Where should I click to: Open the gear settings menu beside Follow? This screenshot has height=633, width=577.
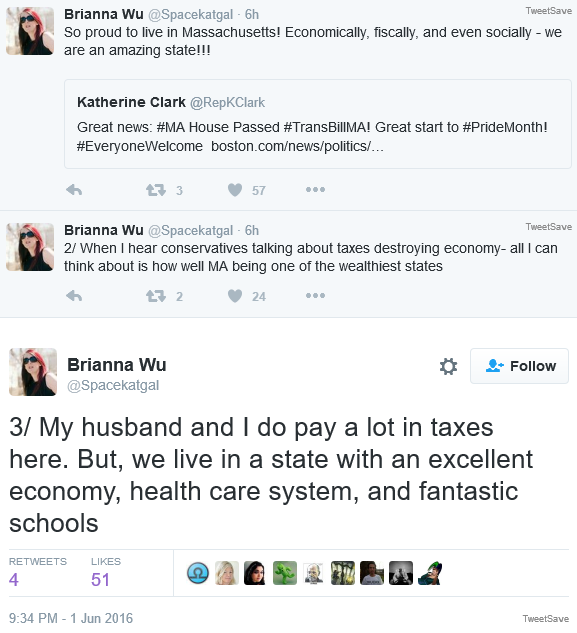point(448,366)
